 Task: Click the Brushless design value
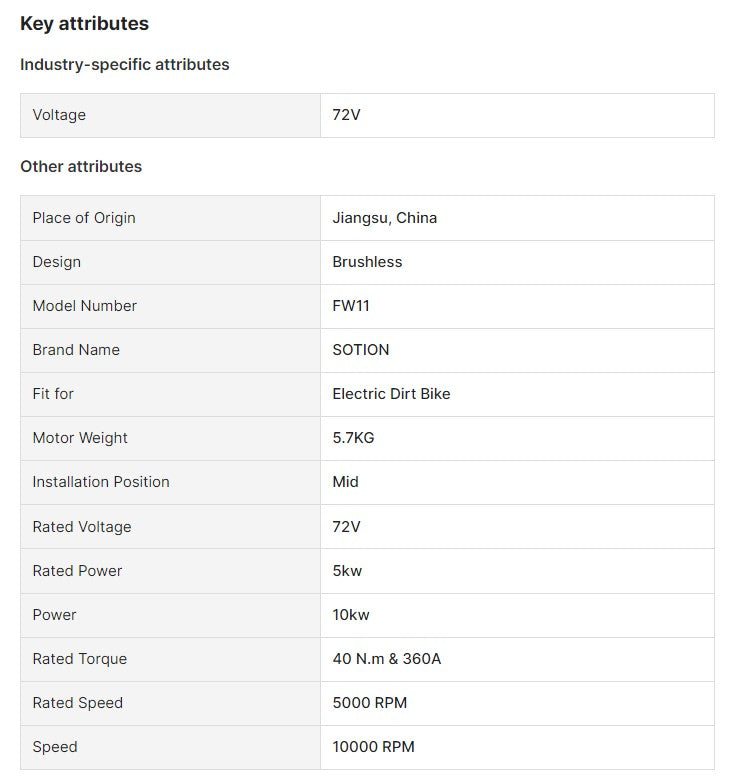click(367, 262)
